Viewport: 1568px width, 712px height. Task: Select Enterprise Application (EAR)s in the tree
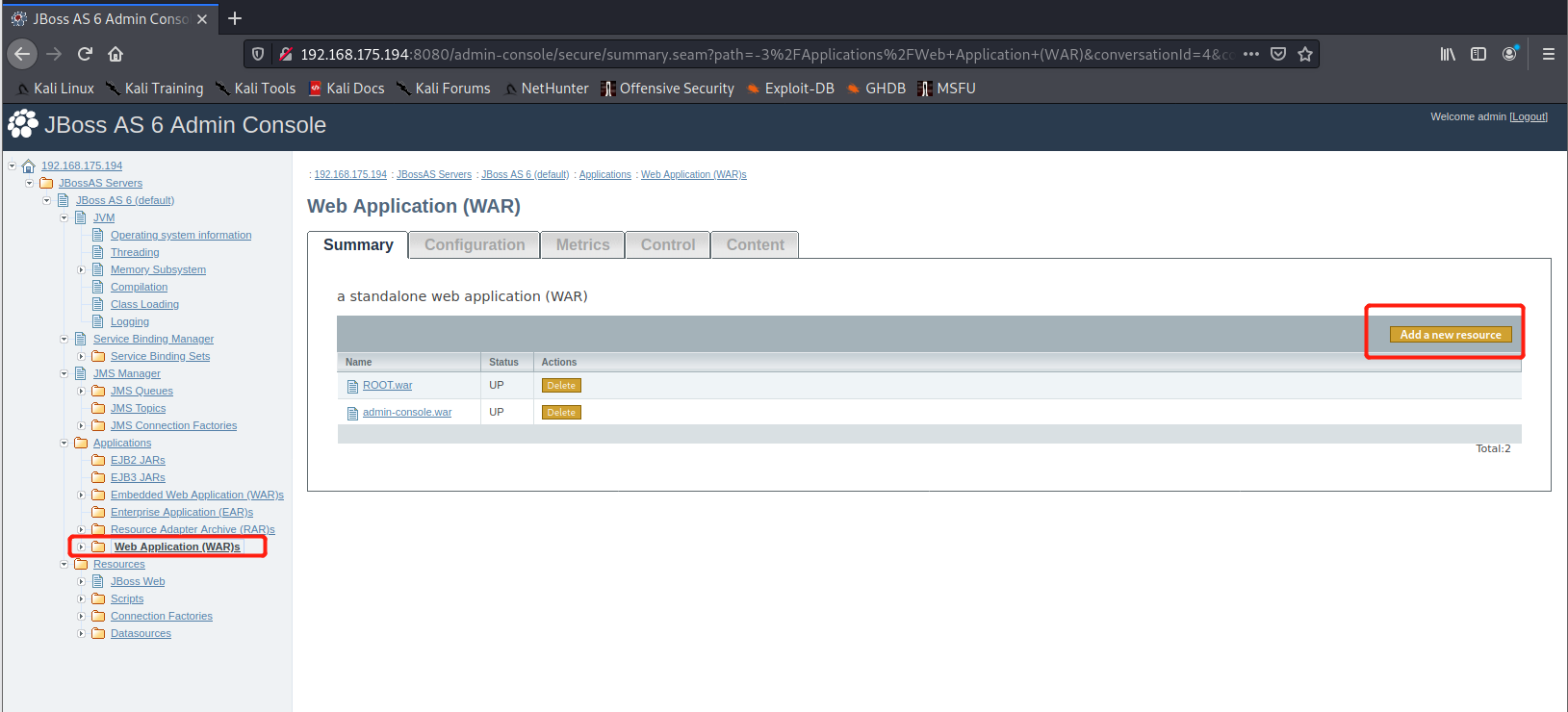(x=182, y=512)
